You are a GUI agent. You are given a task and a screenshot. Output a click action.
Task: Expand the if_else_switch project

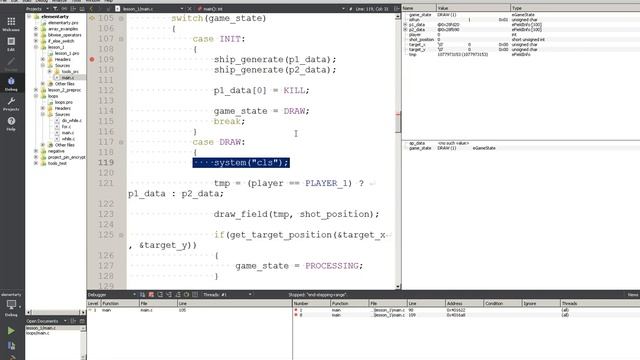(x=36, y=41)
